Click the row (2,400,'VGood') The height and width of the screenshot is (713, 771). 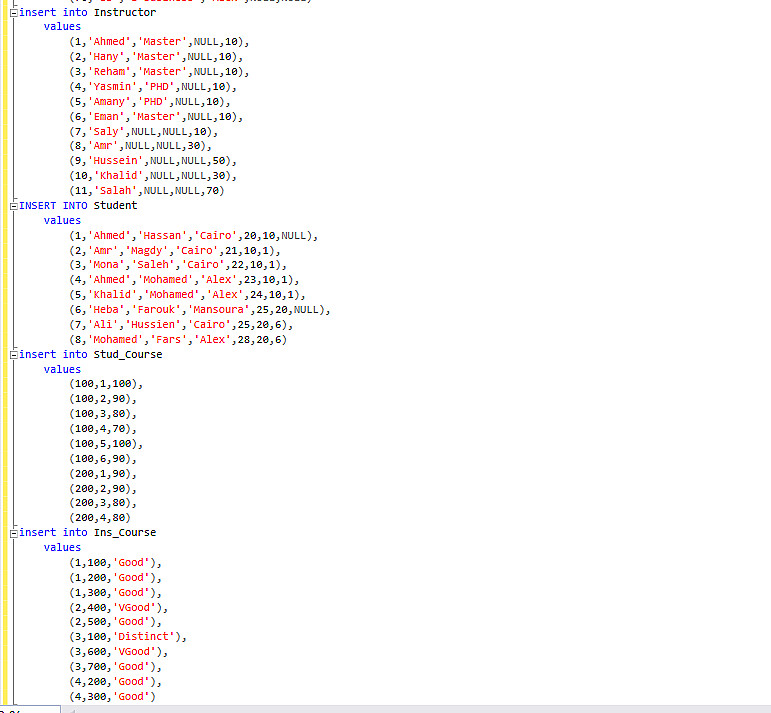point(119,608)
